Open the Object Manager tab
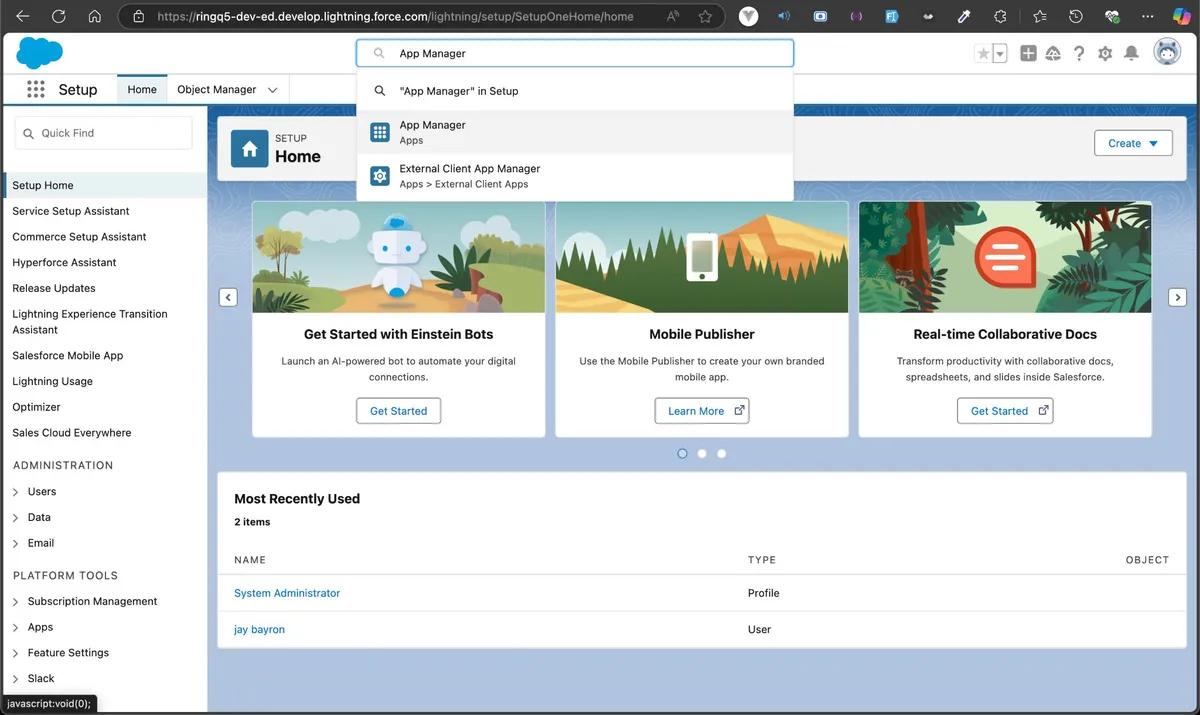 point(217,89)
